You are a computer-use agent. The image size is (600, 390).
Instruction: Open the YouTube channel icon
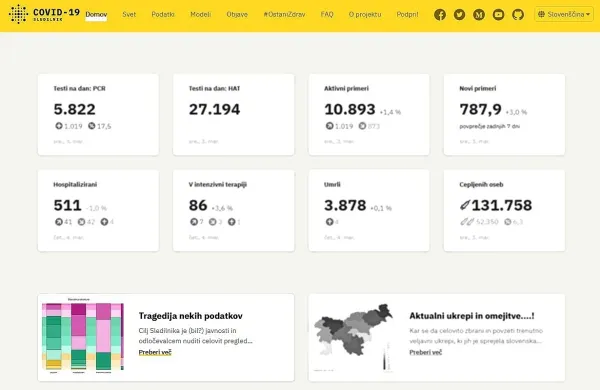(x=498, y=15)
